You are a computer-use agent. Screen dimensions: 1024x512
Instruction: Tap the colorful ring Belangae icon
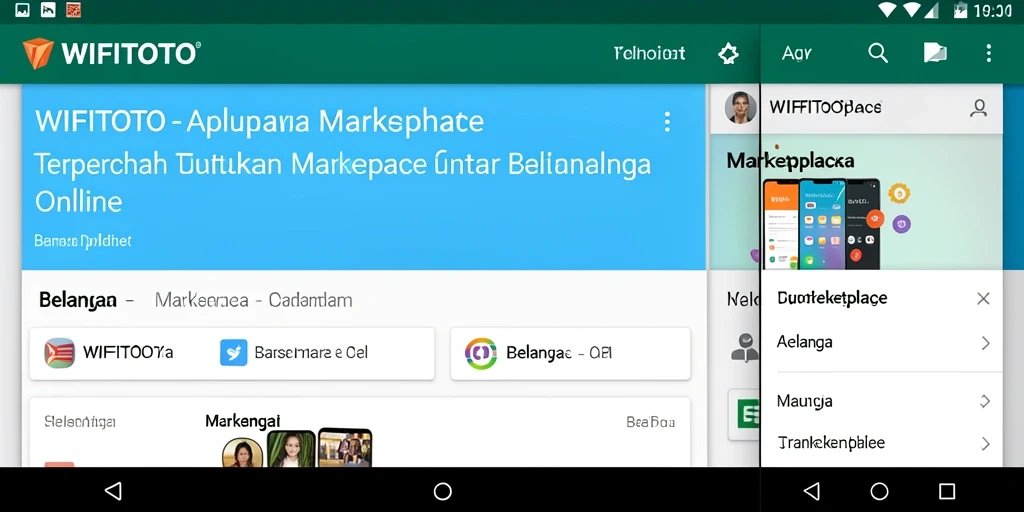point(481,353)
